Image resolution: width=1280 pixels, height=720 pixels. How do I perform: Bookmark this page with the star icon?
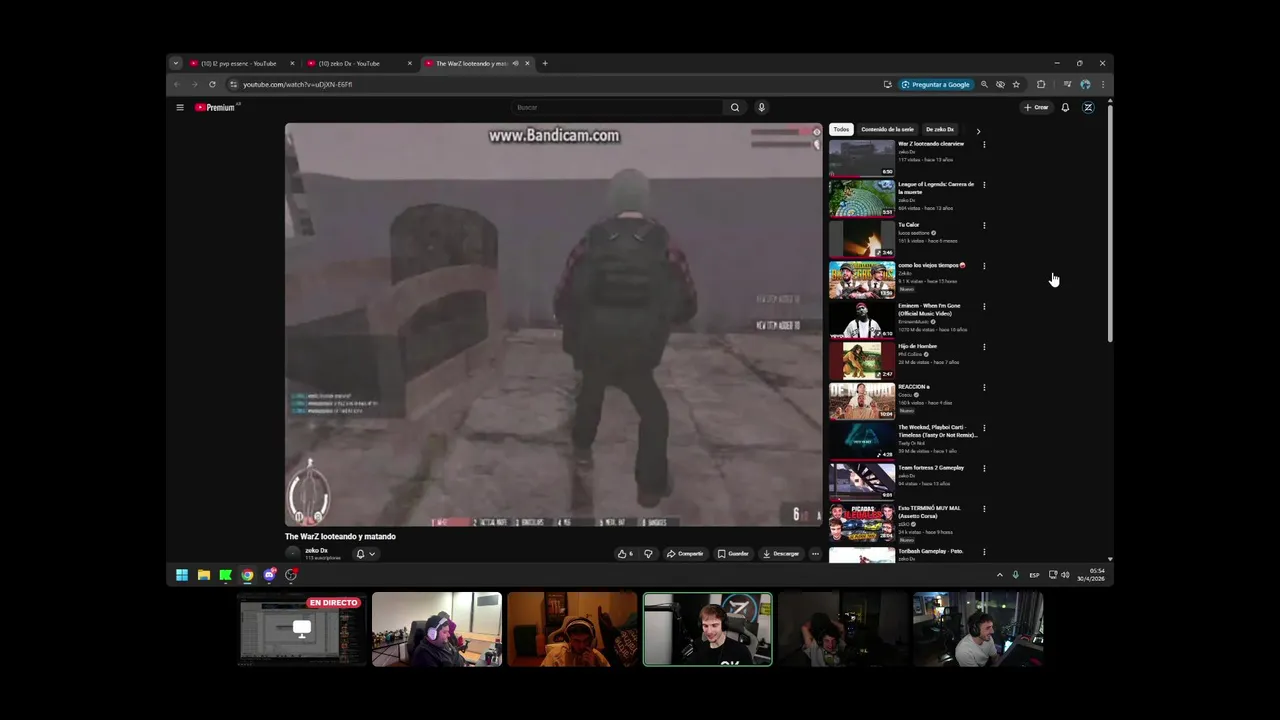click(1016, 84)
